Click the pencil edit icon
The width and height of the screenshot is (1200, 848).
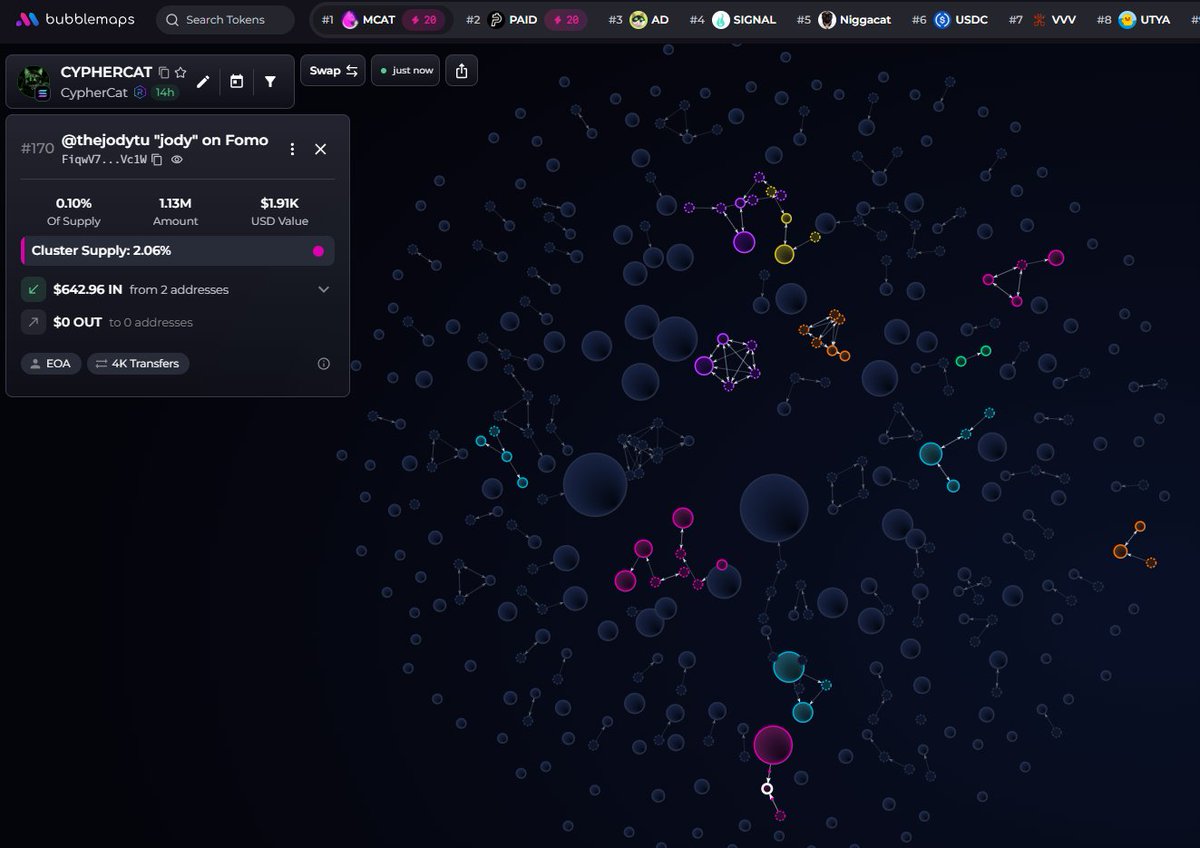point(203,82)
